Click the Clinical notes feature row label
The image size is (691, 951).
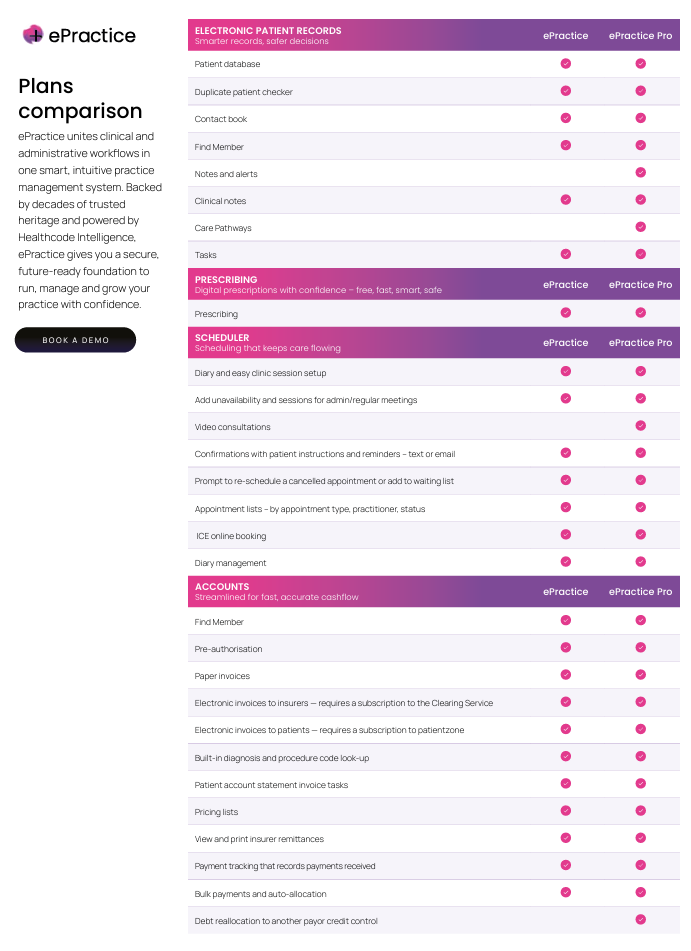(220, 201)
